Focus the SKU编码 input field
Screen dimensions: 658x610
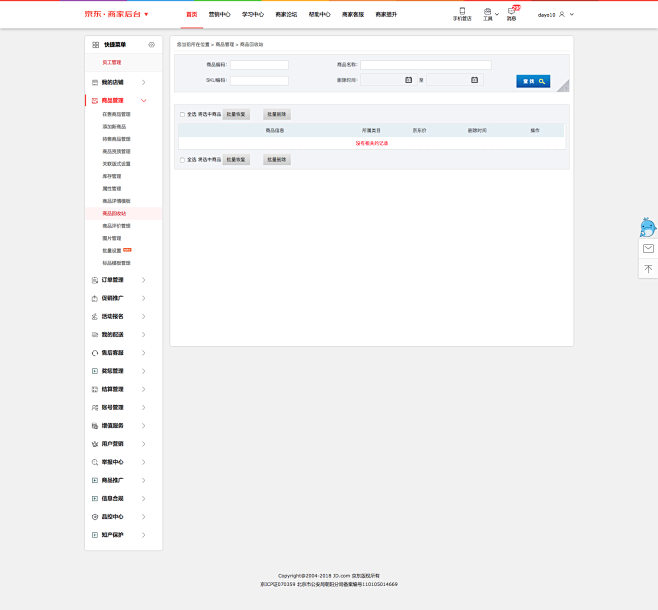(259, 81)
